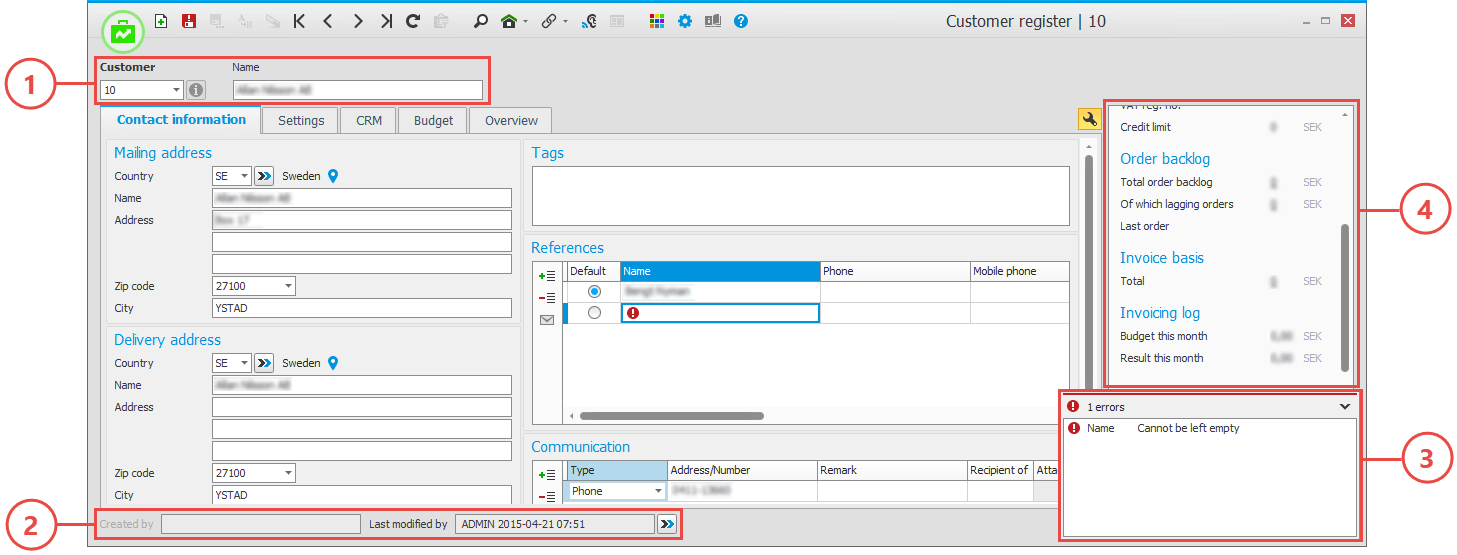Click the Mobile phone column header
Viewport: 1457px width, 555px height.
pyautogui.click(x=1020, y=271)
